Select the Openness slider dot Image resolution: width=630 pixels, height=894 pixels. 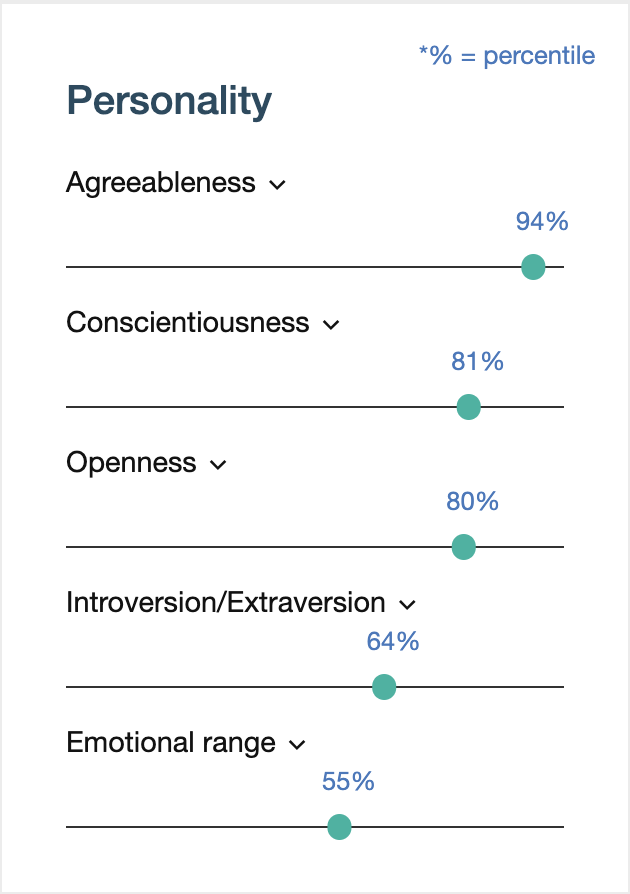463,547
